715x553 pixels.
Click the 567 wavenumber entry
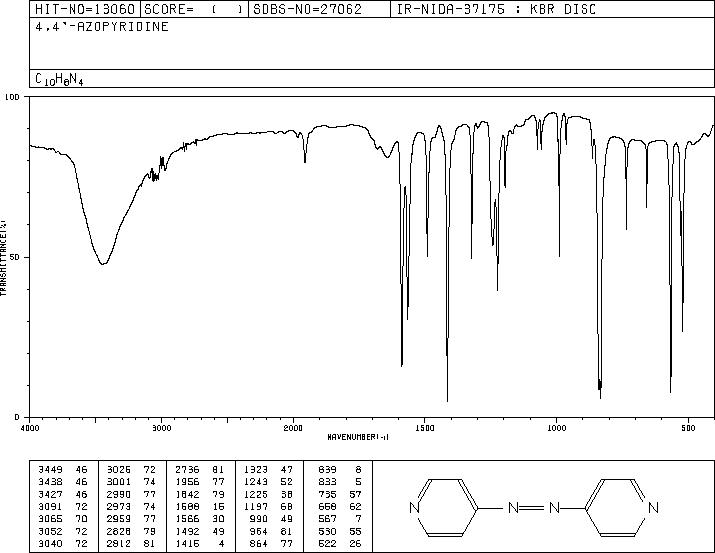[327, 519]
